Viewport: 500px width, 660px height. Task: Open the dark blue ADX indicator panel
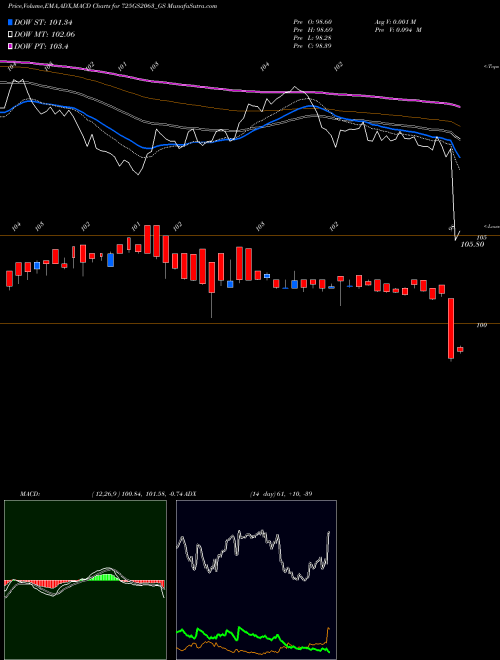256,580
